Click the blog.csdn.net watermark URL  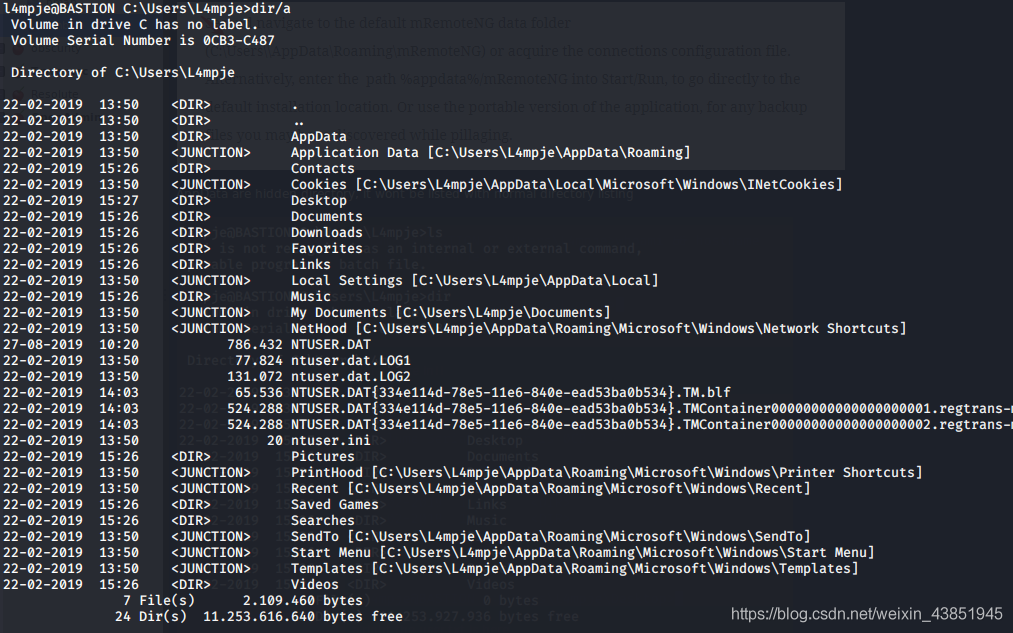(x=866, y=613)
